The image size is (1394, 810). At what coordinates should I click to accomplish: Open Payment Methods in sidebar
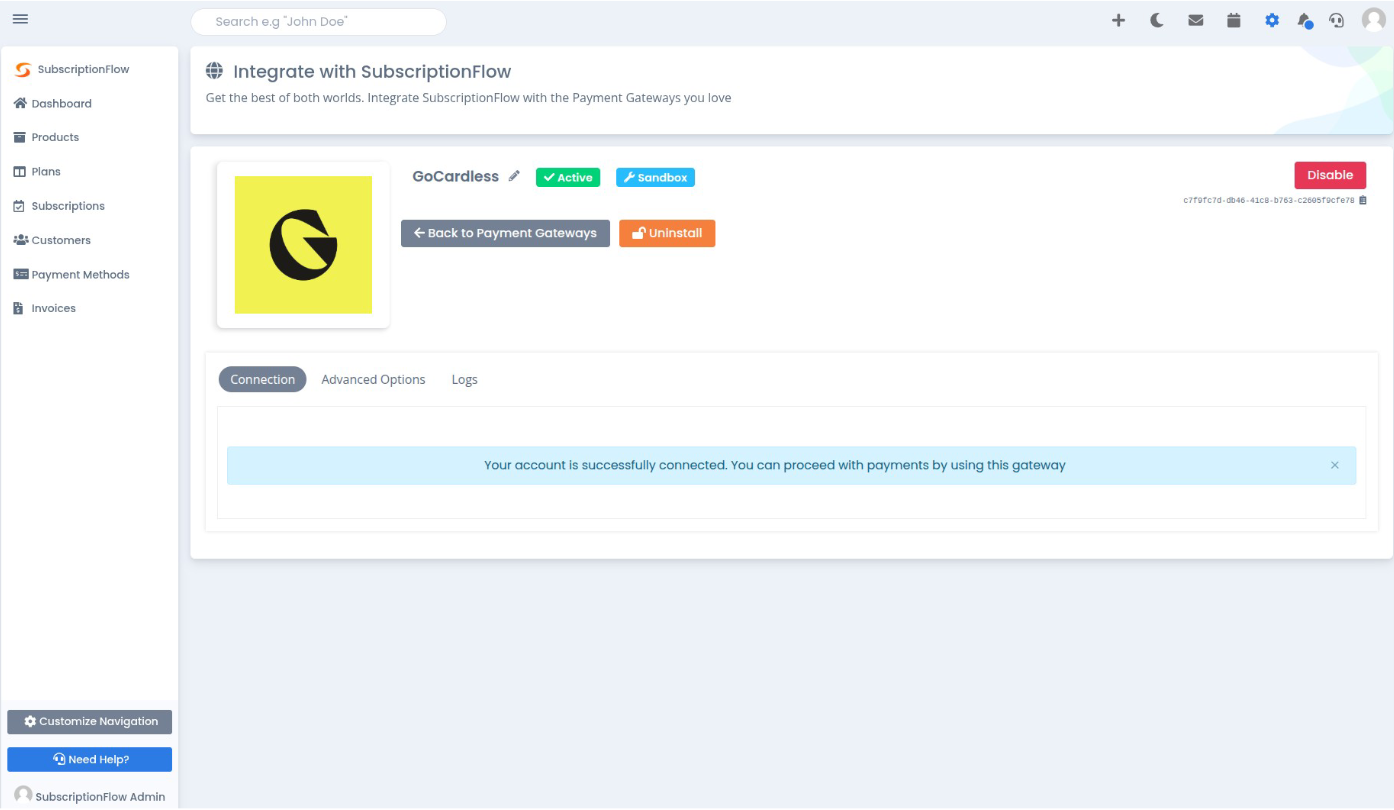(x=72, y=274)
